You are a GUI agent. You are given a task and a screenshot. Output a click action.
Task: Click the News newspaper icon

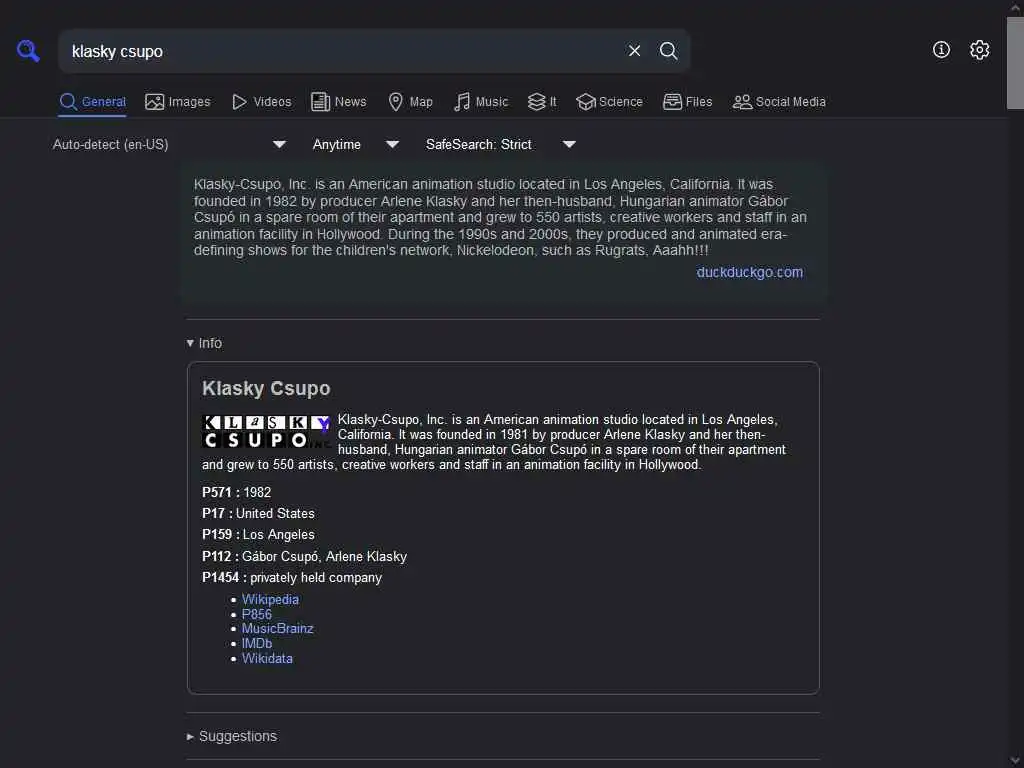[320, 102]
